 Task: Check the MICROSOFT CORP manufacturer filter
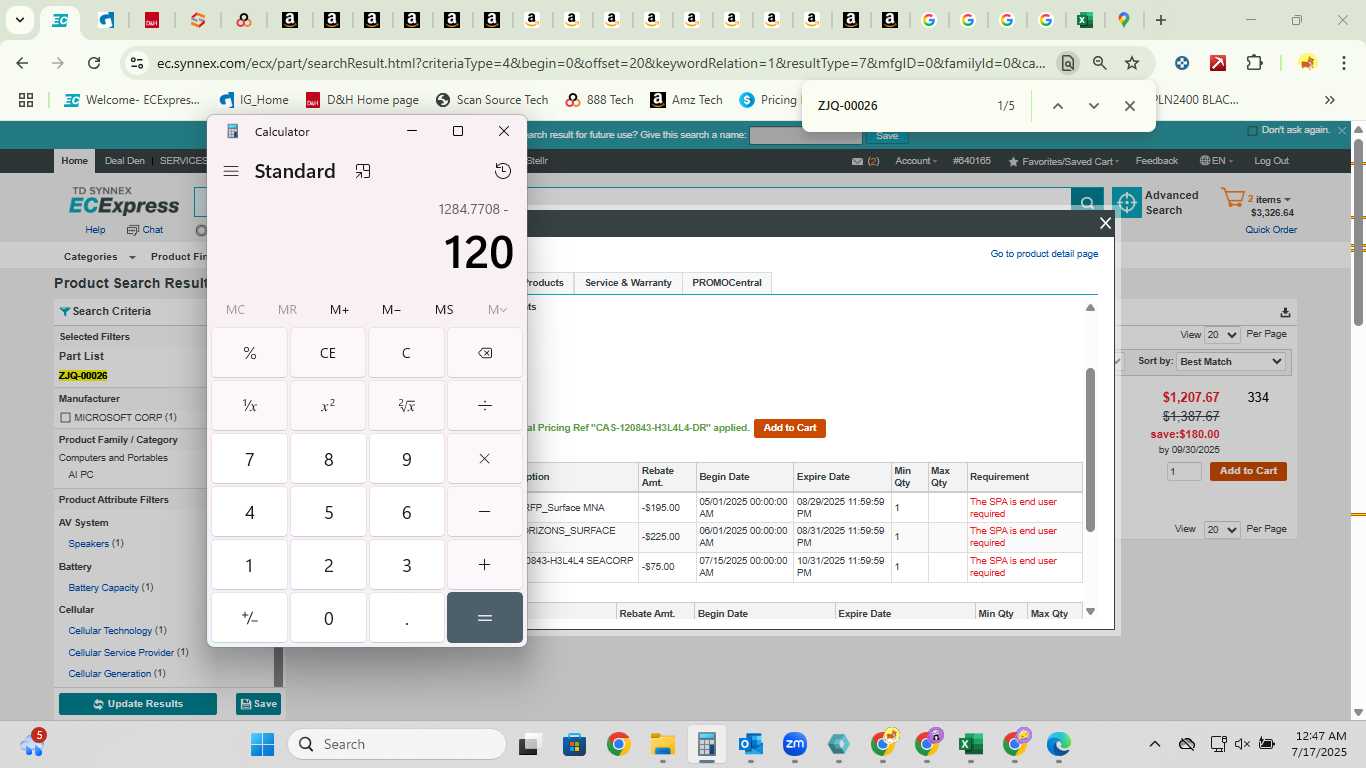[65, 417]
